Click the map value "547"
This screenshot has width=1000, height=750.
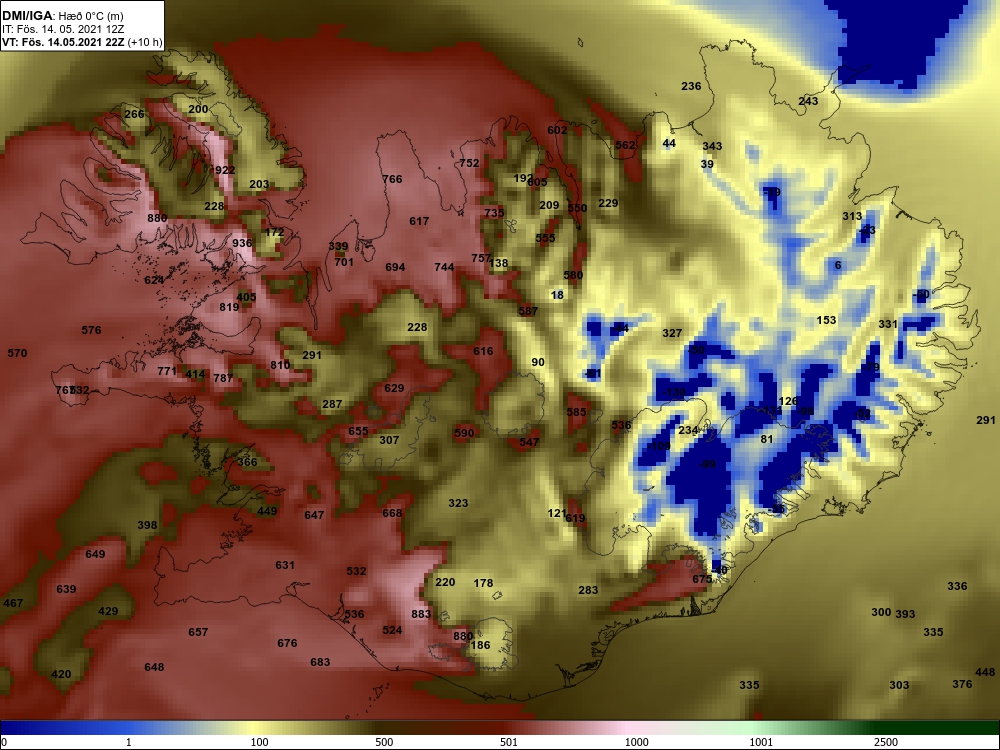pos(529,442)
